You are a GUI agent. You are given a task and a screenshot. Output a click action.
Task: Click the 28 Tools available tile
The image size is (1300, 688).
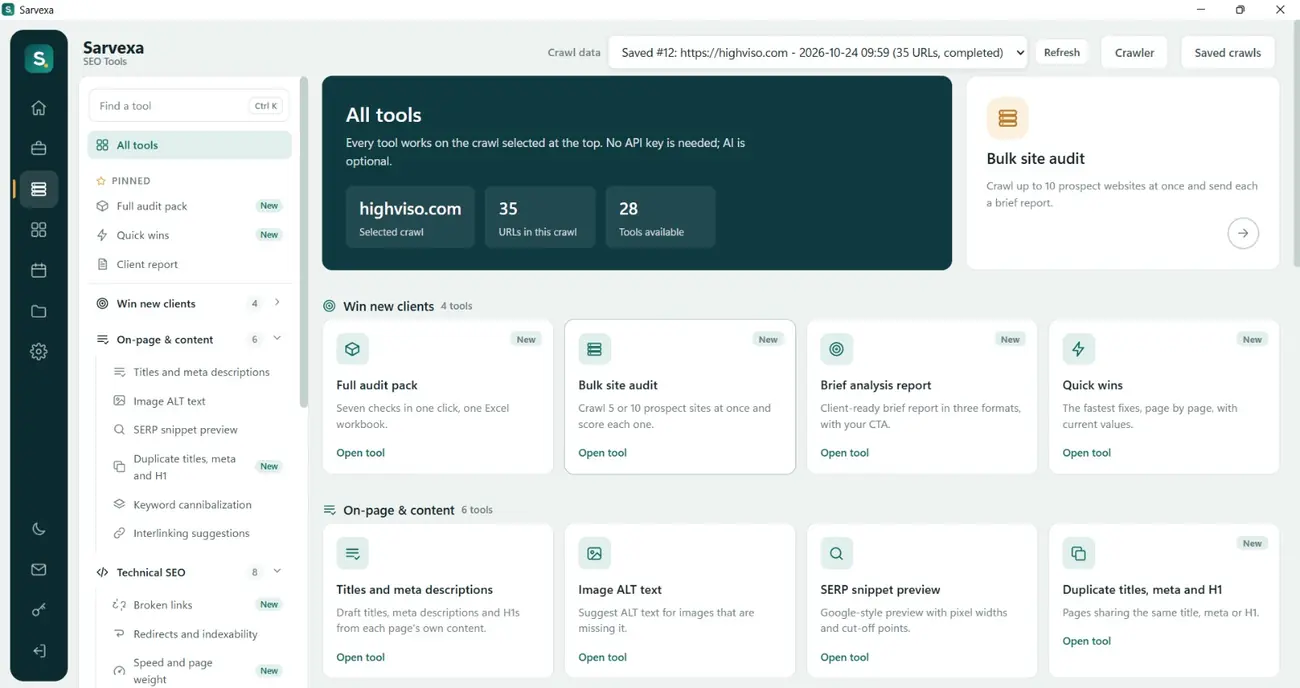click(x=660, y=217)
